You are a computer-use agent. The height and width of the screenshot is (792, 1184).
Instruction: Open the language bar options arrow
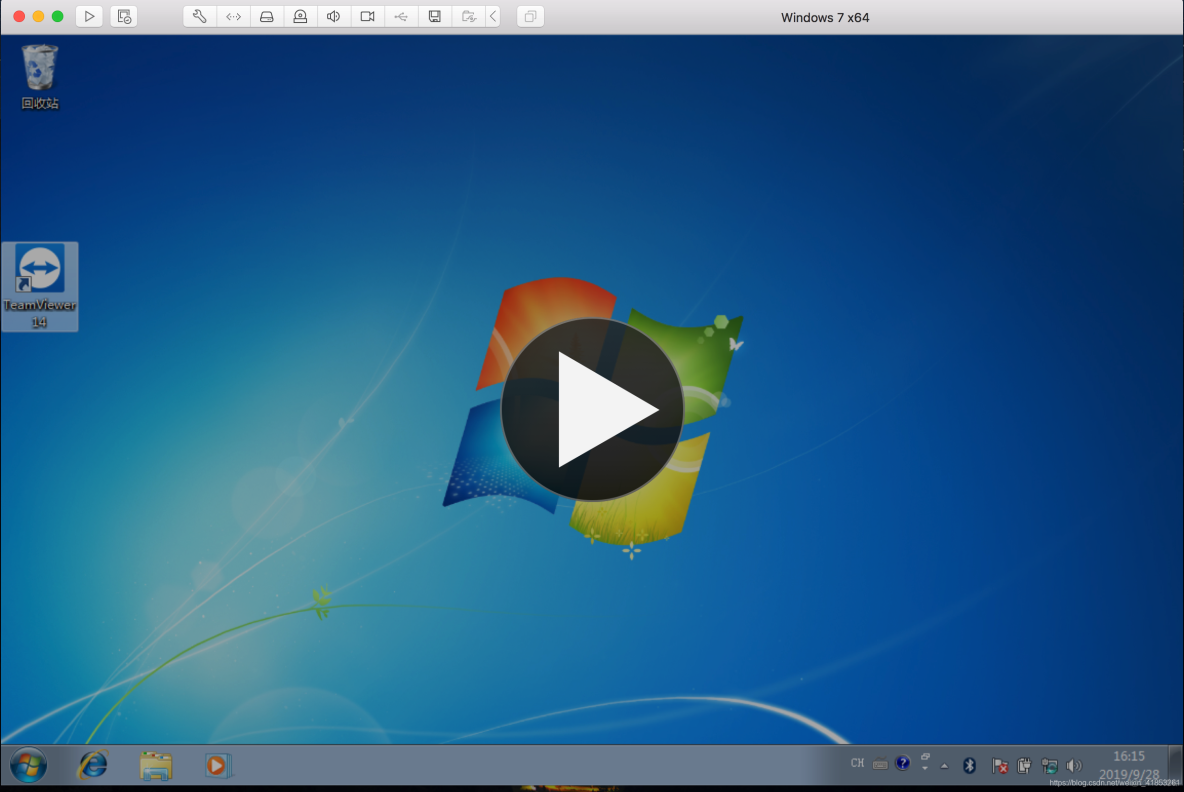point(925,768)
